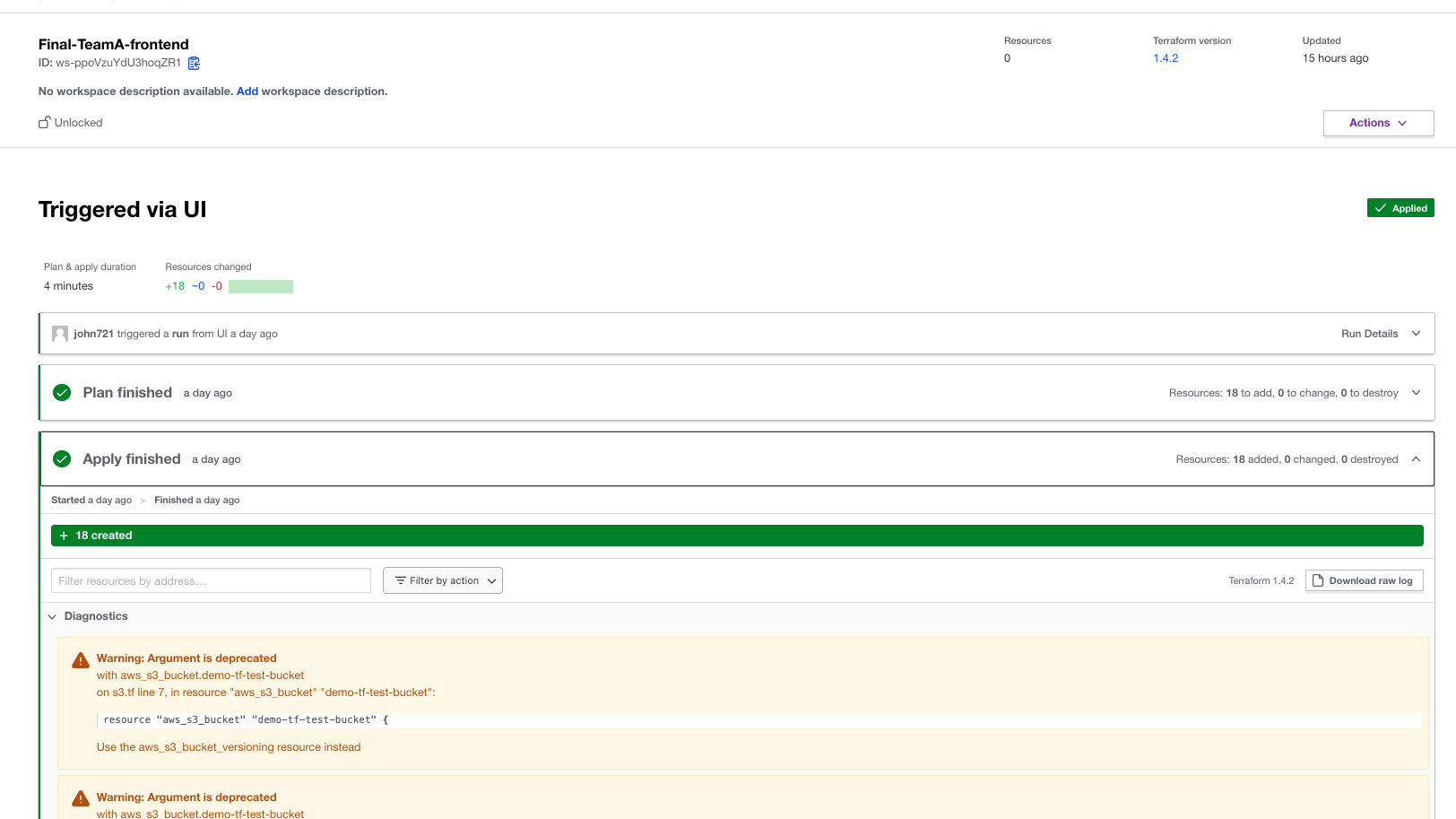Click the filter icon beside Filter by action
Viewport: 1456px width, 819px height.
pyautogui.click(x=400, y=579)
